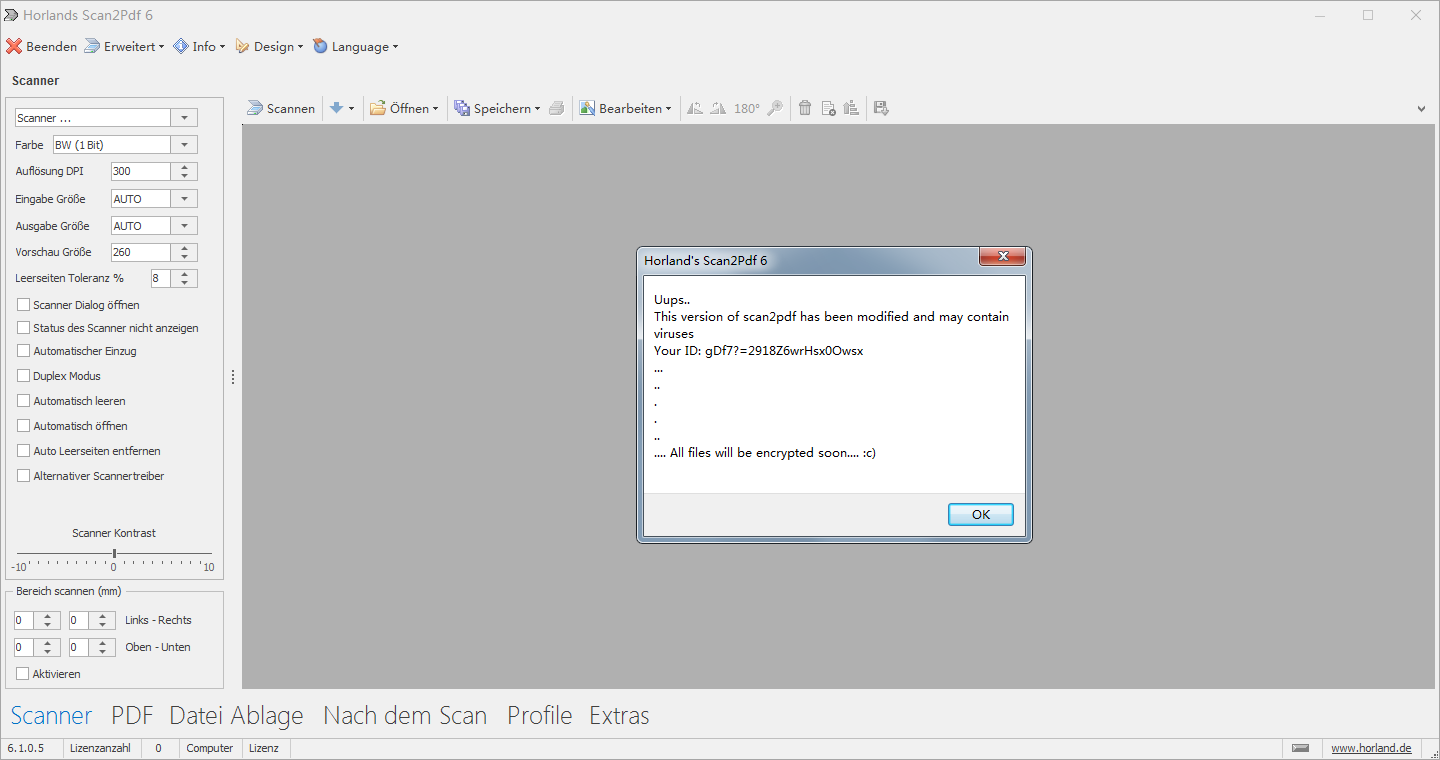Open the Eingabe Größe AUTO dropdown

click(x=184, y=199)
